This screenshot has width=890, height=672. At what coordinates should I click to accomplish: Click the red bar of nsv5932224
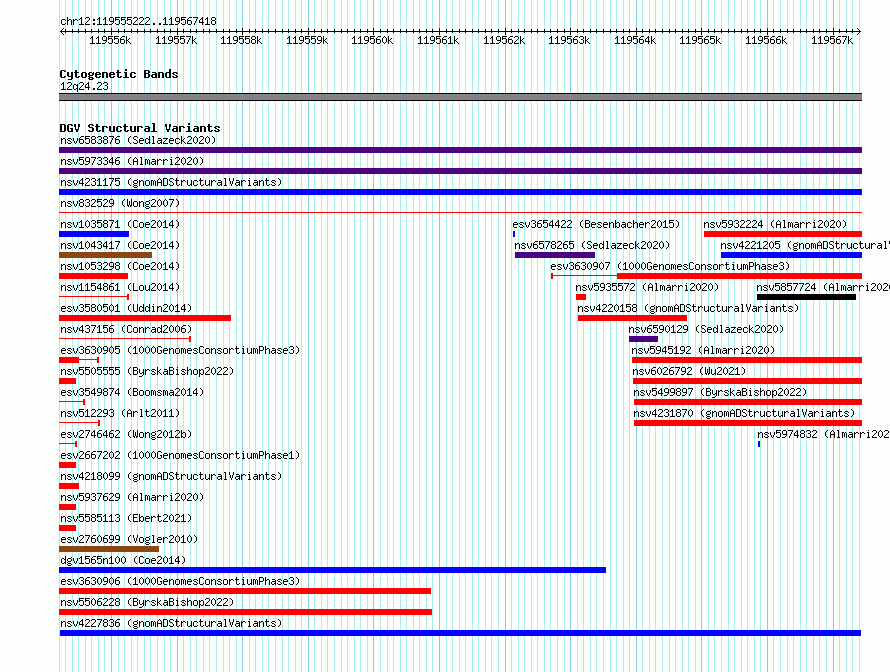(x=783, y=234)
